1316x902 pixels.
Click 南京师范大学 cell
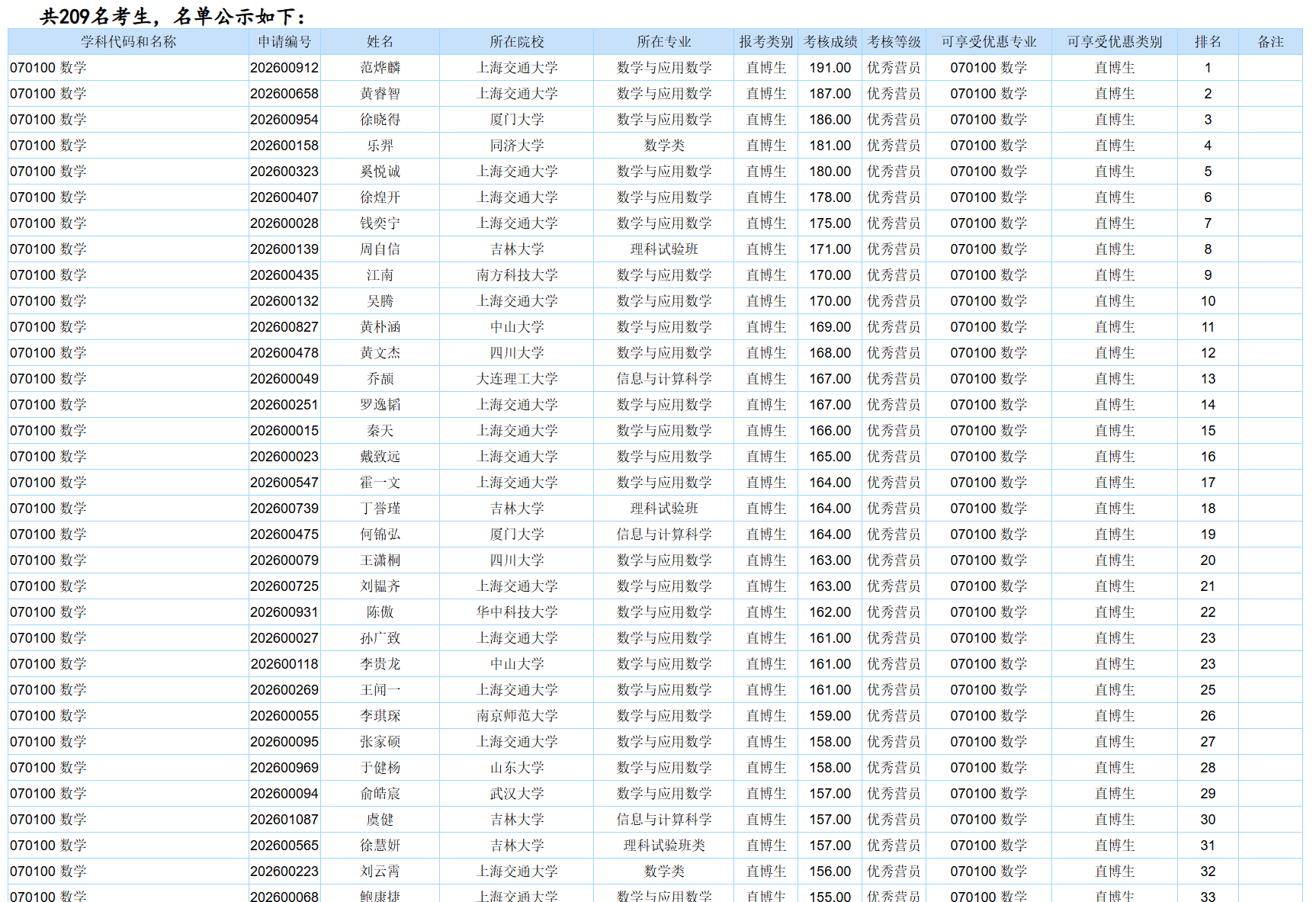pos(517,716)
